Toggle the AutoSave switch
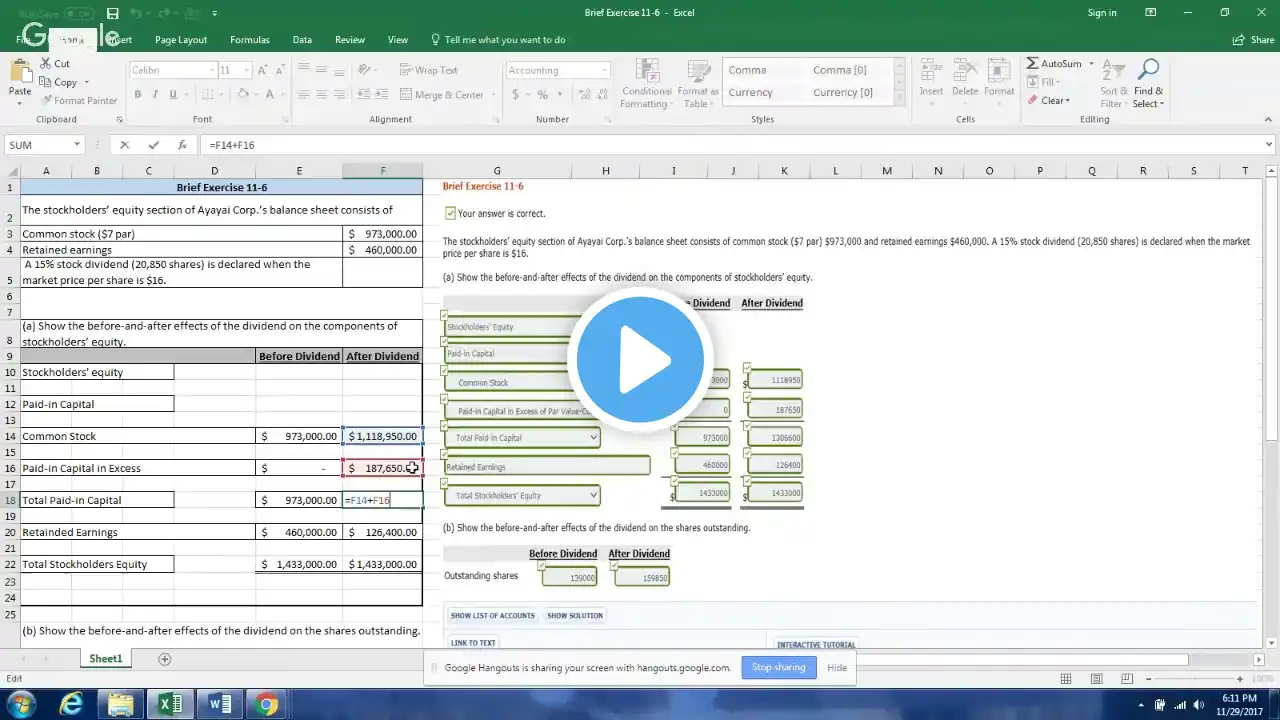 pos(78,13)
